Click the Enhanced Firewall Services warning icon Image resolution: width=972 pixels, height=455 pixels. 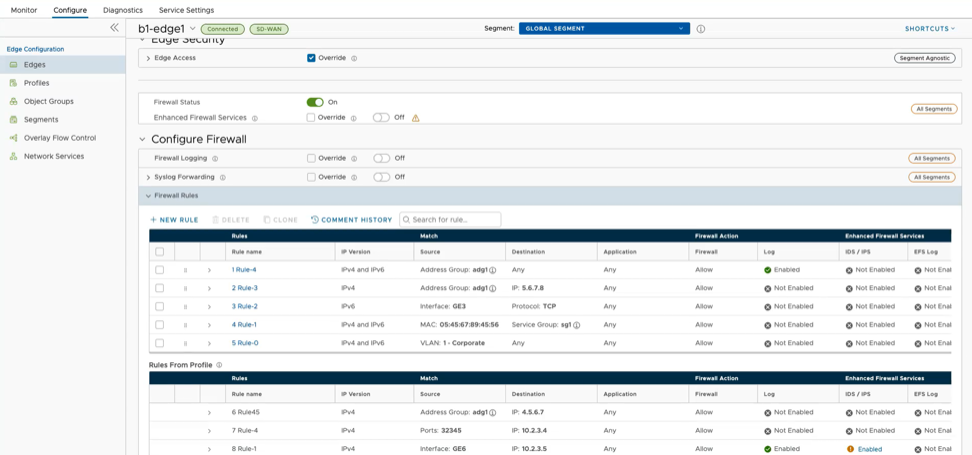(x=416, y=118)
